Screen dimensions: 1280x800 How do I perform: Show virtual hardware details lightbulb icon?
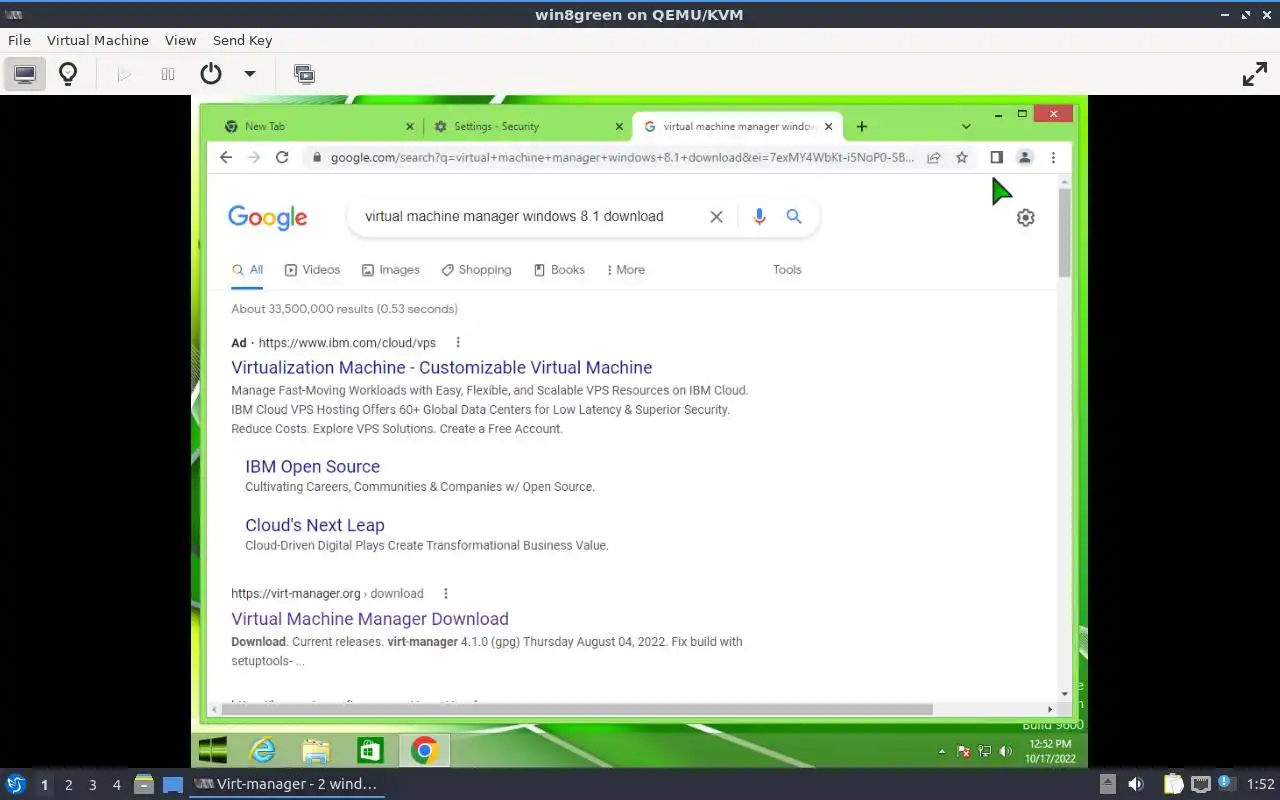pos(68,74)
